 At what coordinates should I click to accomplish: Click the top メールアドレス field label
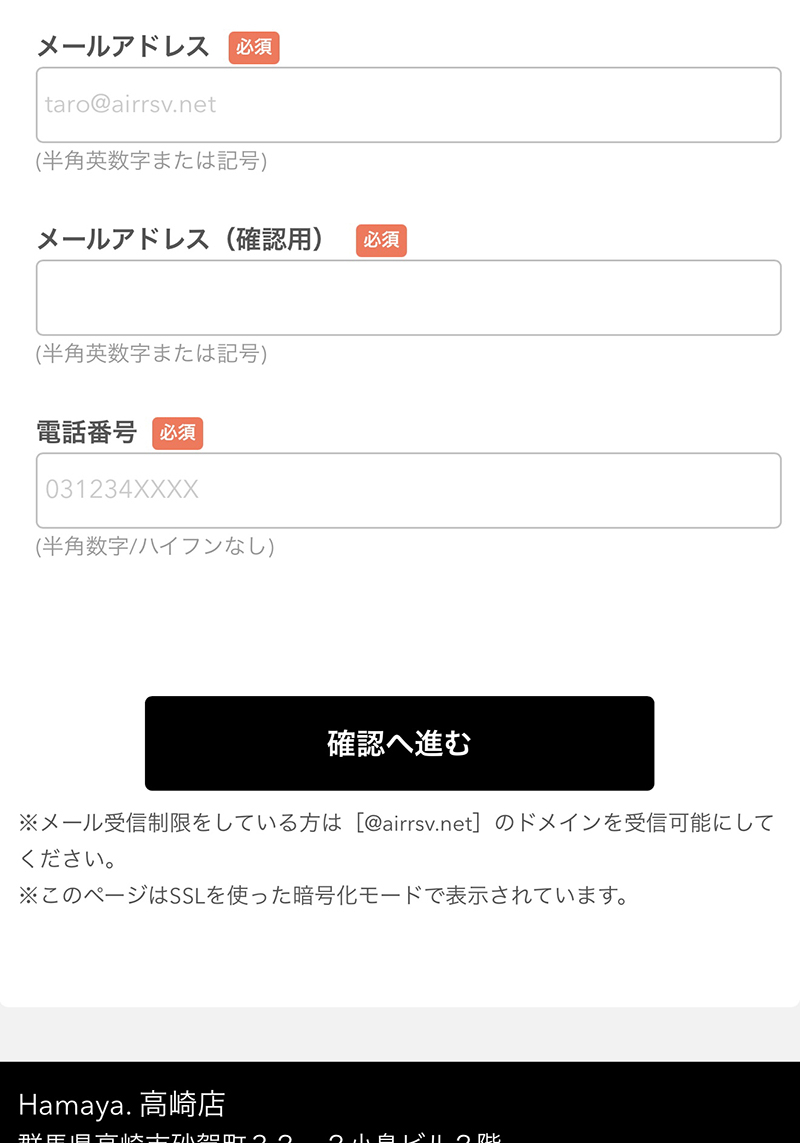123,47
